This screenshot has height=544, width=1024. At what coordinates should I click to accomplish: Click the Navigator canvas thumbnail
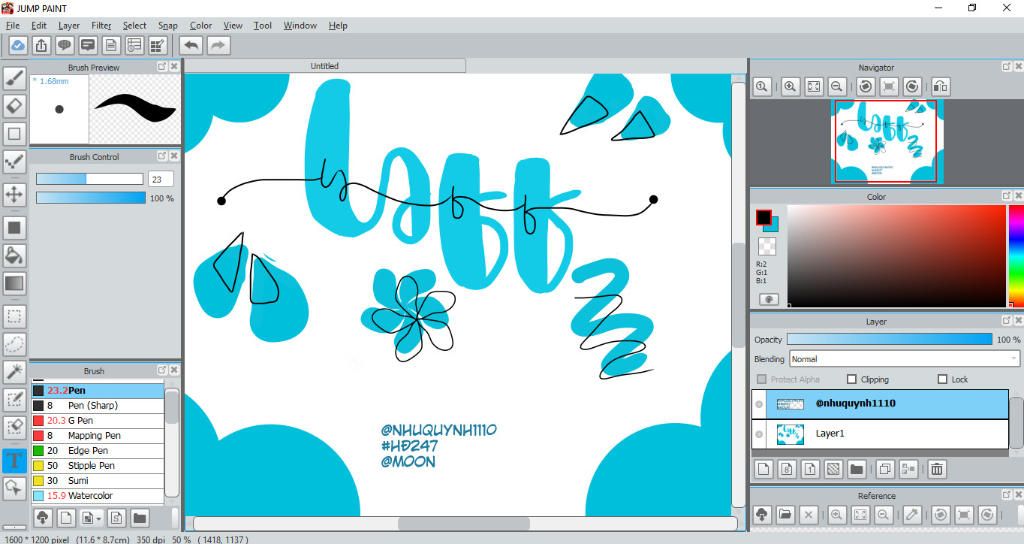(887, 141)
